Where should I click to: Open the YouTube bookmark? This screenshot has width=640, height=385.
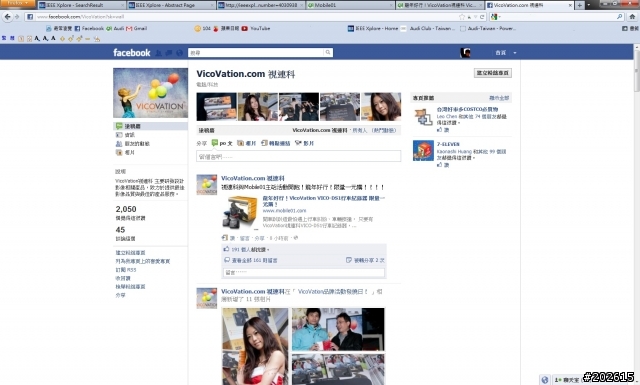(x=256, y=28)
